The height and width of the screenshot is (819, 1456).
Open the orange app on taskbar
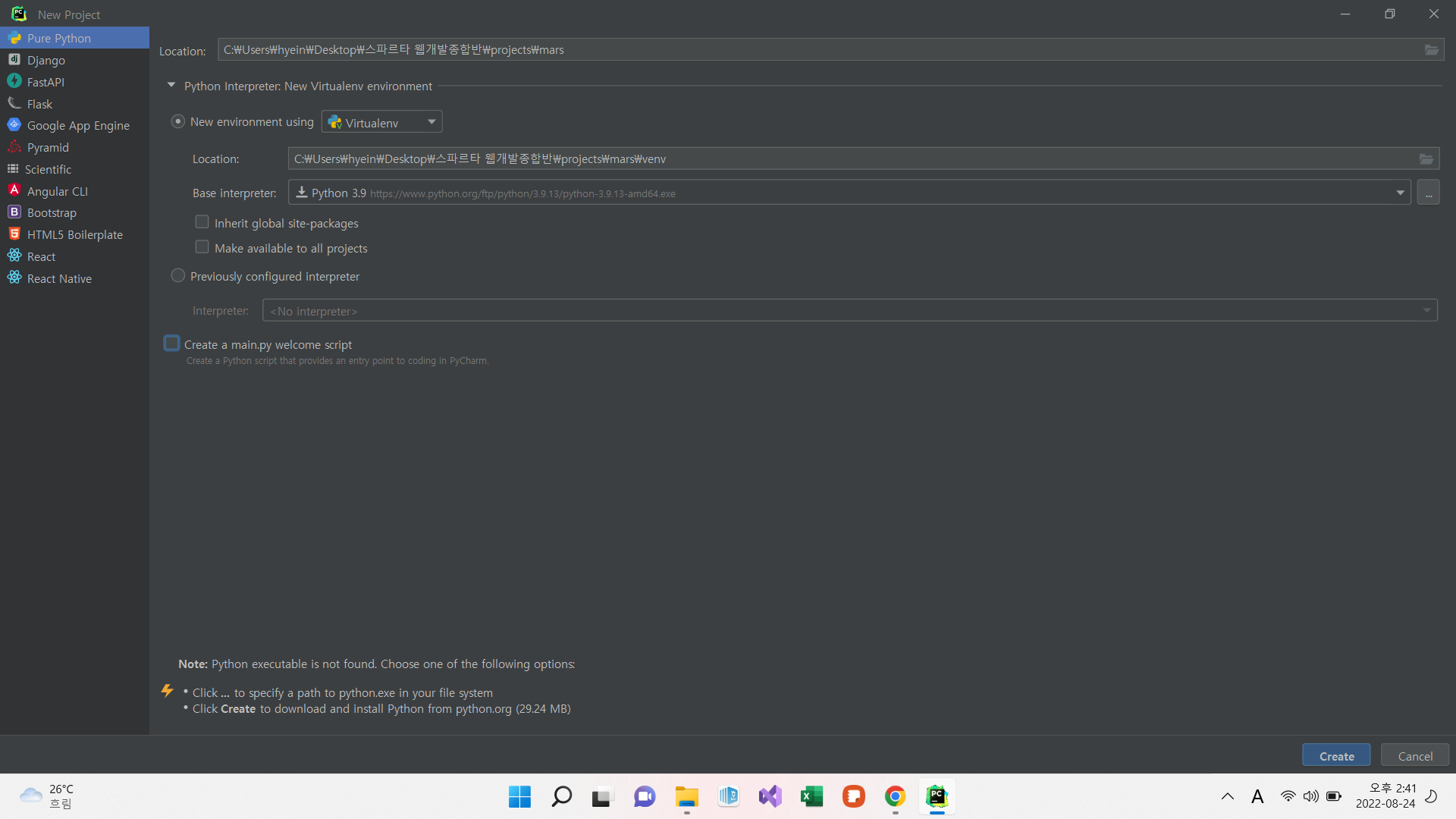click(854, 796)
